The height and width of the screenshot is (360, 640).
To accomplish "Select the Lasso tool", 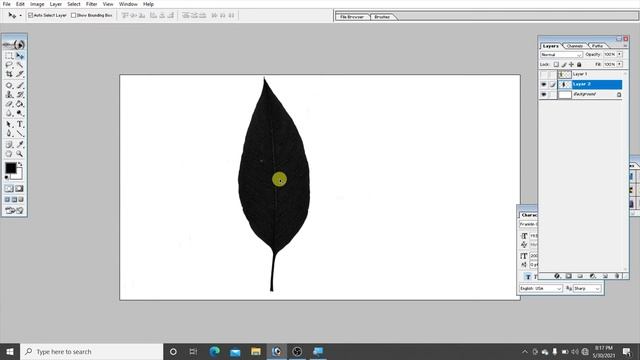I will pos(9,65).
